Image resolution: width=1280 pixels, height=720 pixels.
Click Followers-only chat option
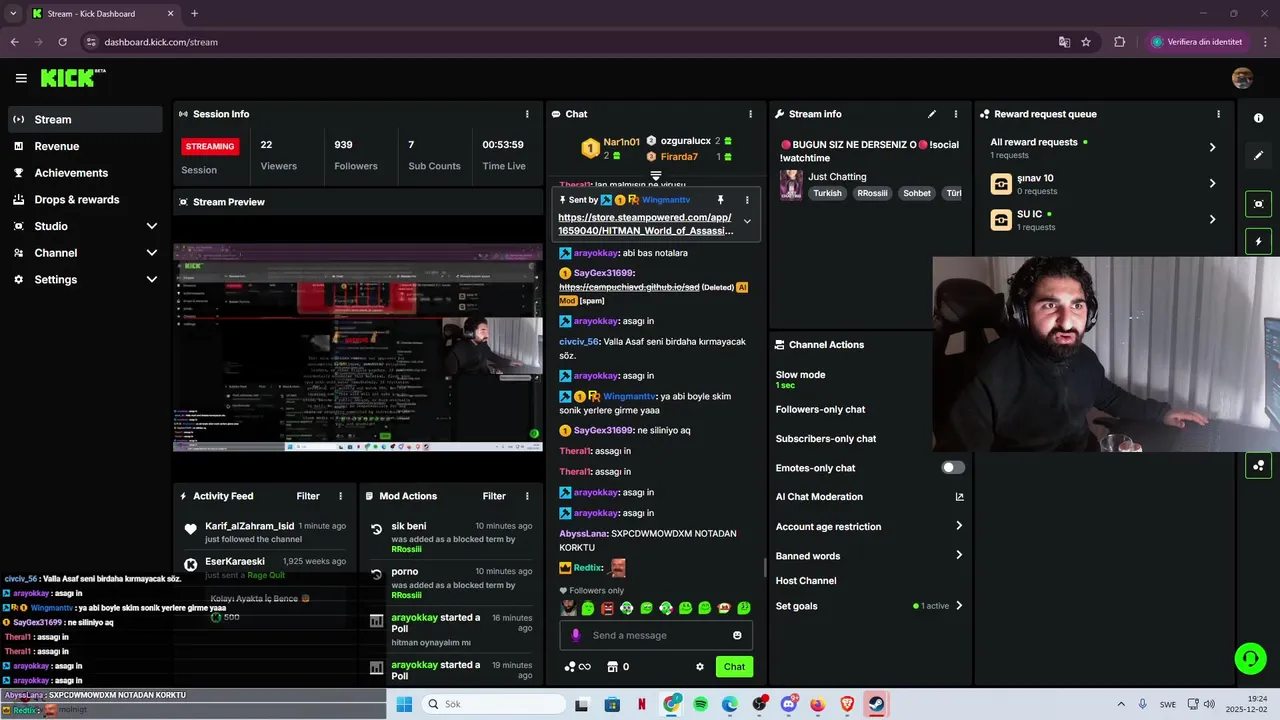coord(820,409)
